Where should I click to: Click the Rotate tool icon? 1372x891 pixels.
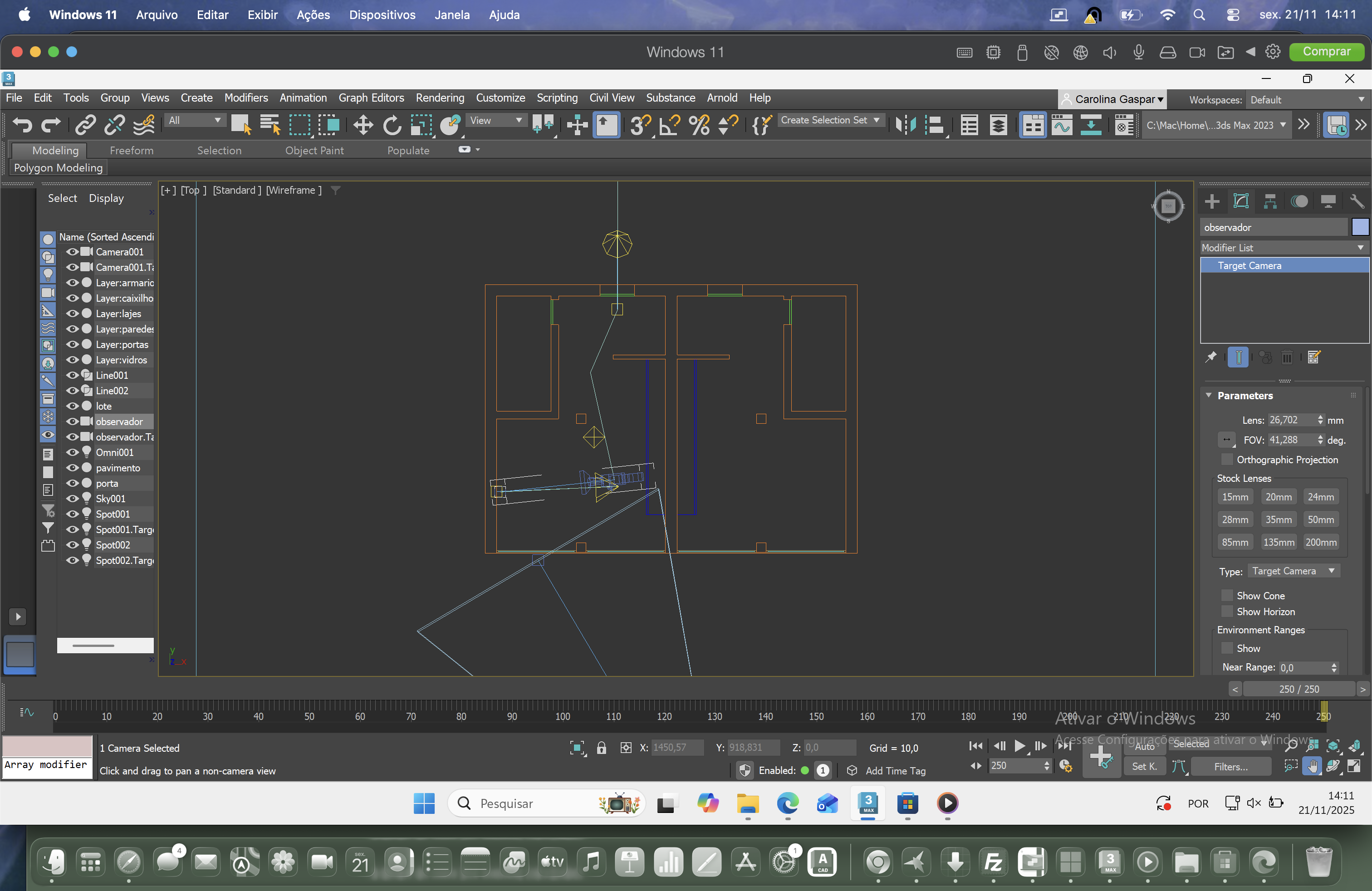[x=392, y=125]
